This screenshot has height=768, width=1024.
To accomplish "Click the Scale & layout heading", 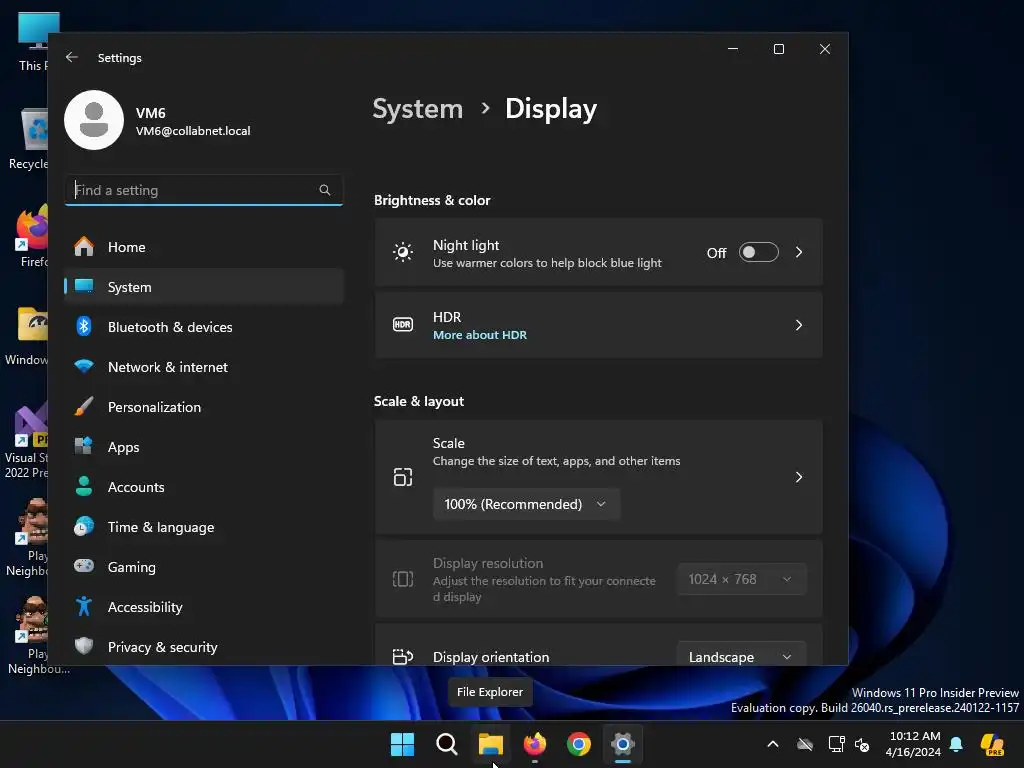I will (x=419, y=401).
